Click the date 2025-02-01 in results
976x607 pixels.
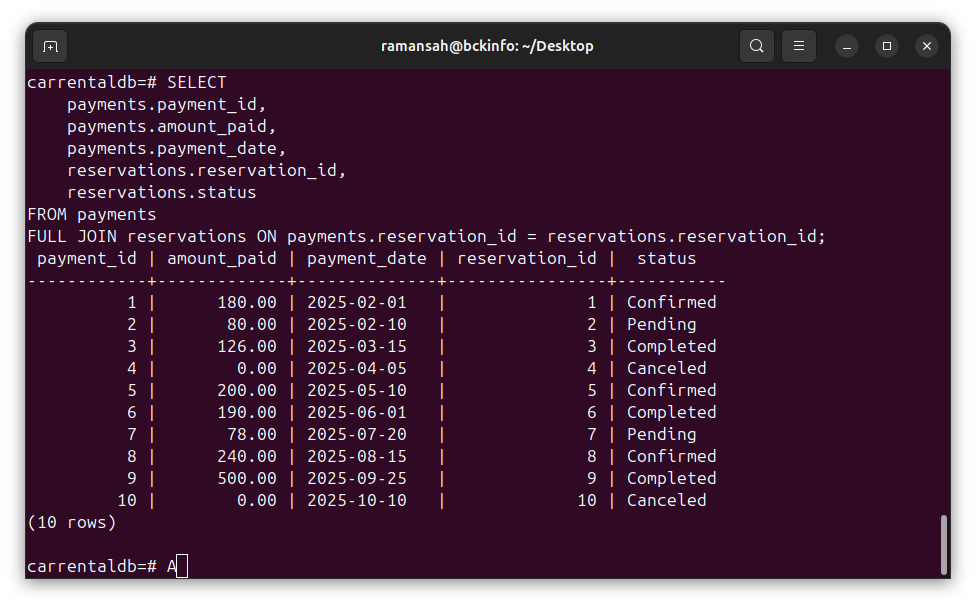tap(356, 302)
